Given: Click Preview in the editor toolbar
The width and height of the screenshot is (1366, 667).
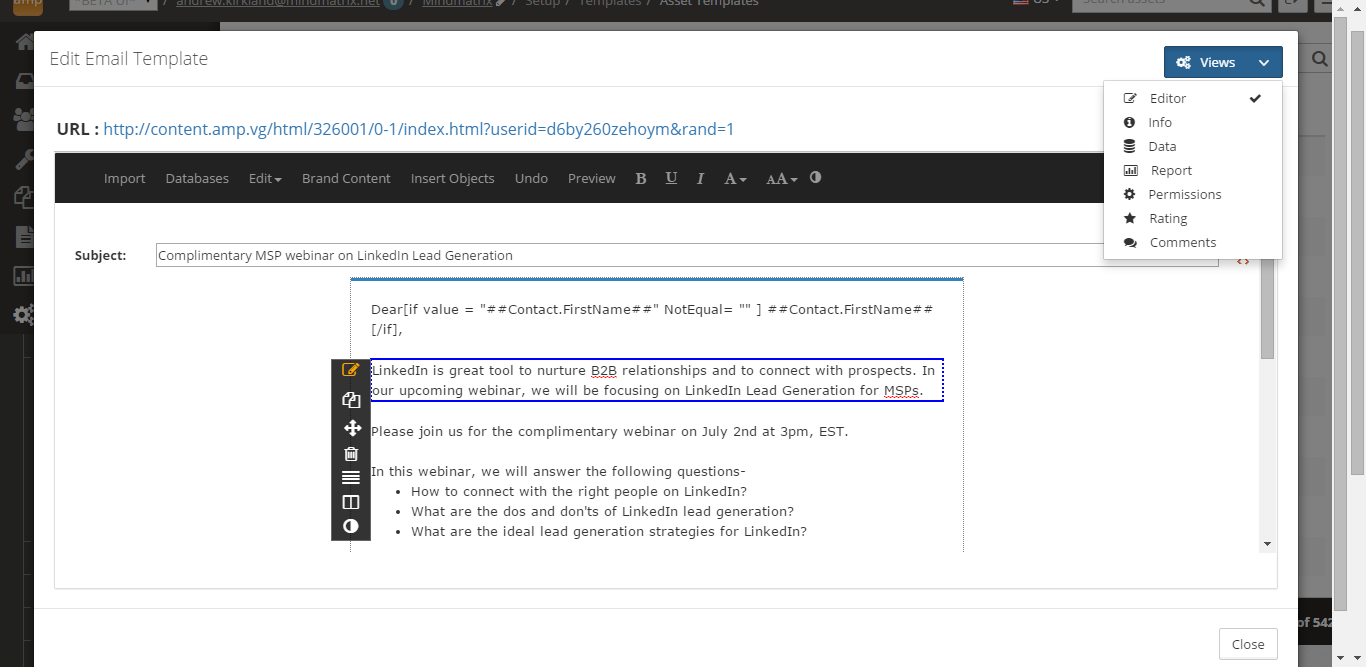Looking at the screenshot, I should 592,178.
